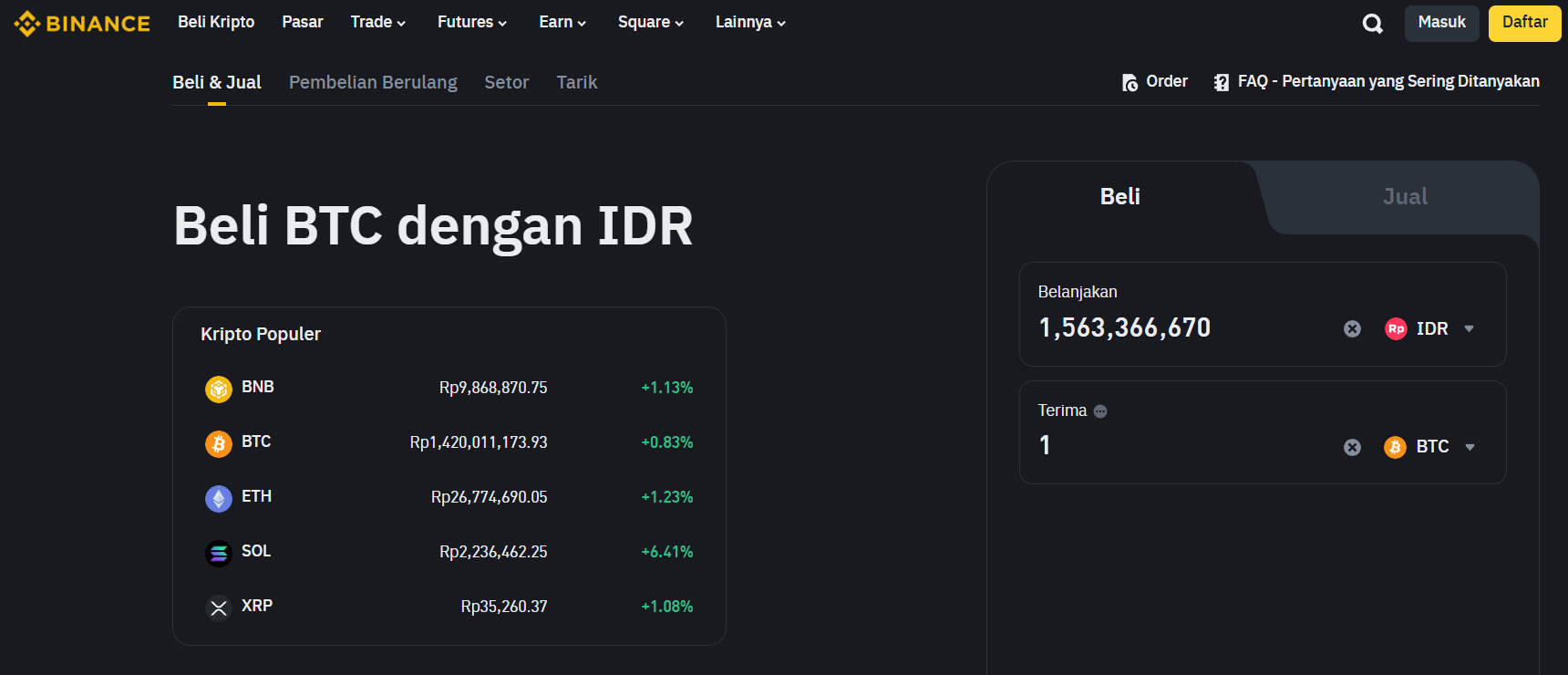Click the Masuk button
The height and width of the screenshot is (675, 1568).
coord(1441,23)
